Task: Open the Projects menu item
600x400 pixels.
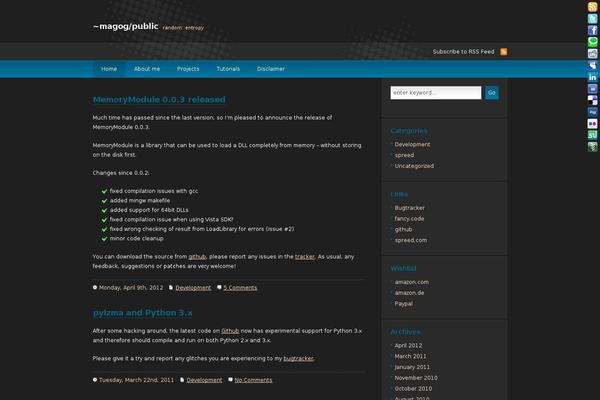Action: (x=188, y=69)
